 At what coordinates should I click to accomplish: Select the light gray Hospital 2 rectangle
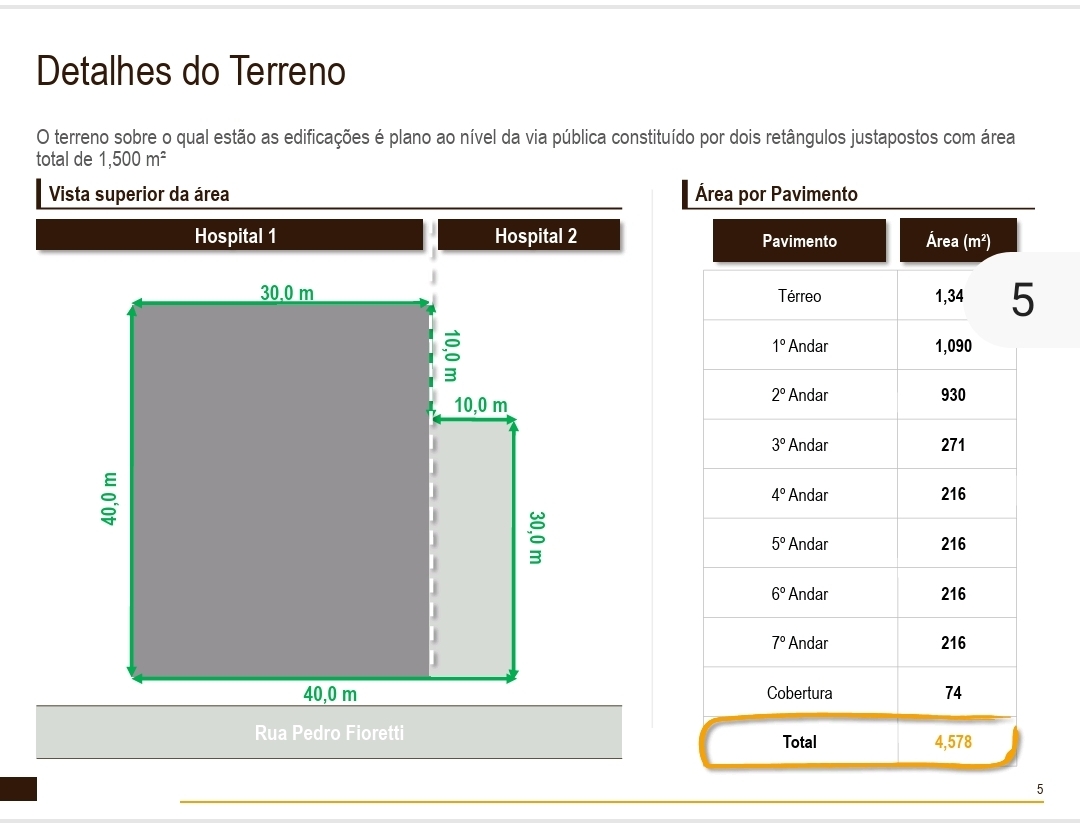pyautogui.click(x=472, y=550)
